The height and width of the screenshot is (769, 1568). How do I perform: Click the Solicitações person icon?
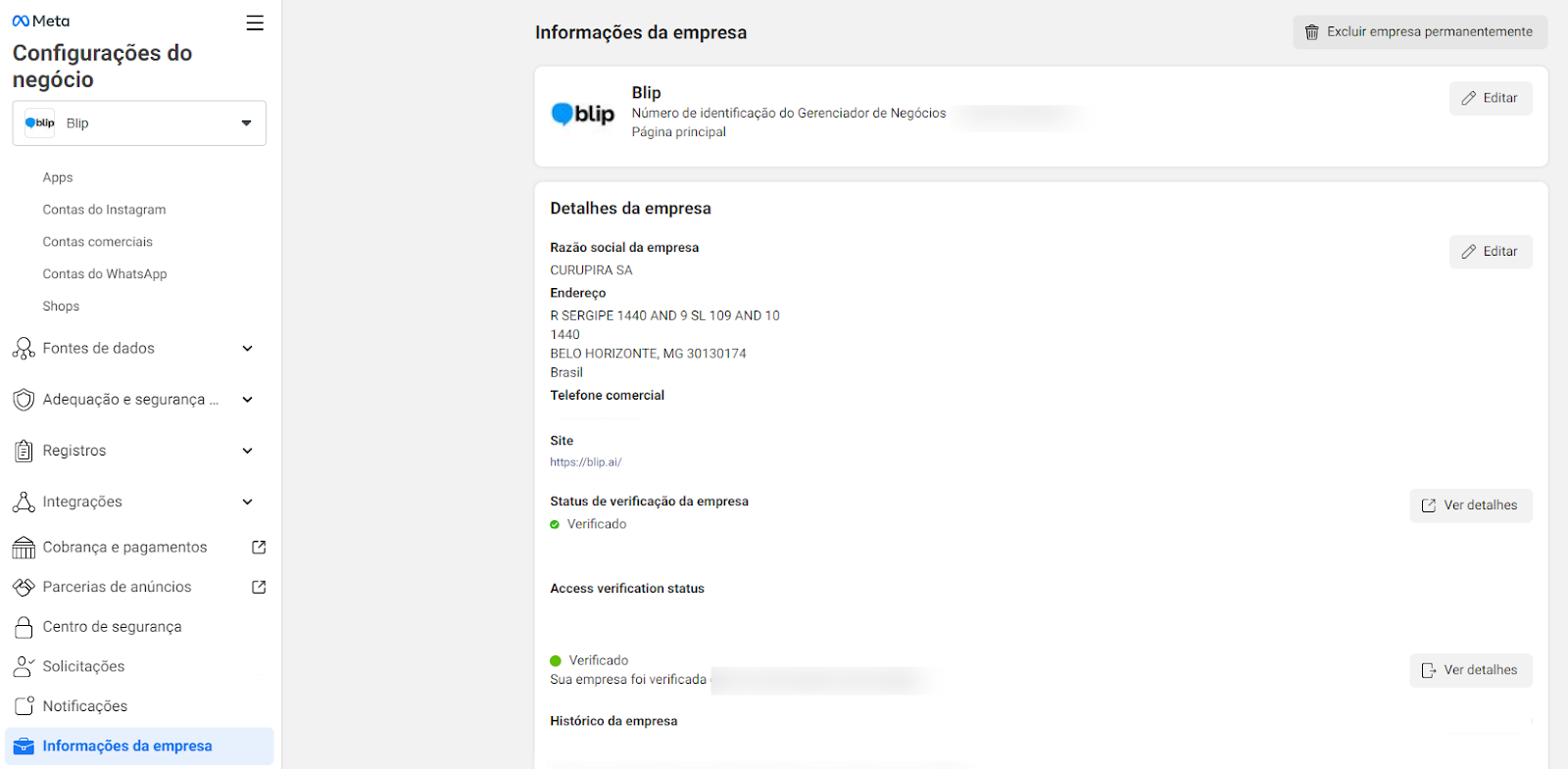(x=24, y=667)
